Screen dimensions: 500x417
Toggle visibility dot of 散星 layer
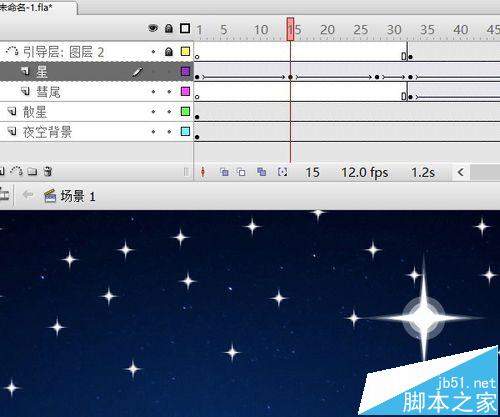(153, 112)
